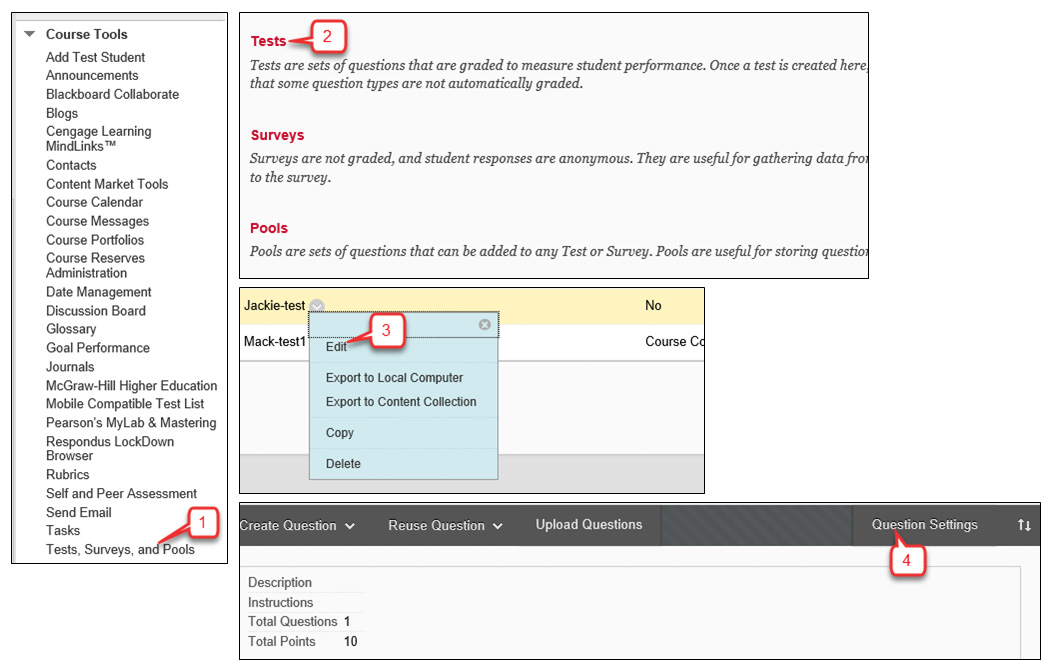Click the Description label
The image size is (1051, 666).
(280, 583)
